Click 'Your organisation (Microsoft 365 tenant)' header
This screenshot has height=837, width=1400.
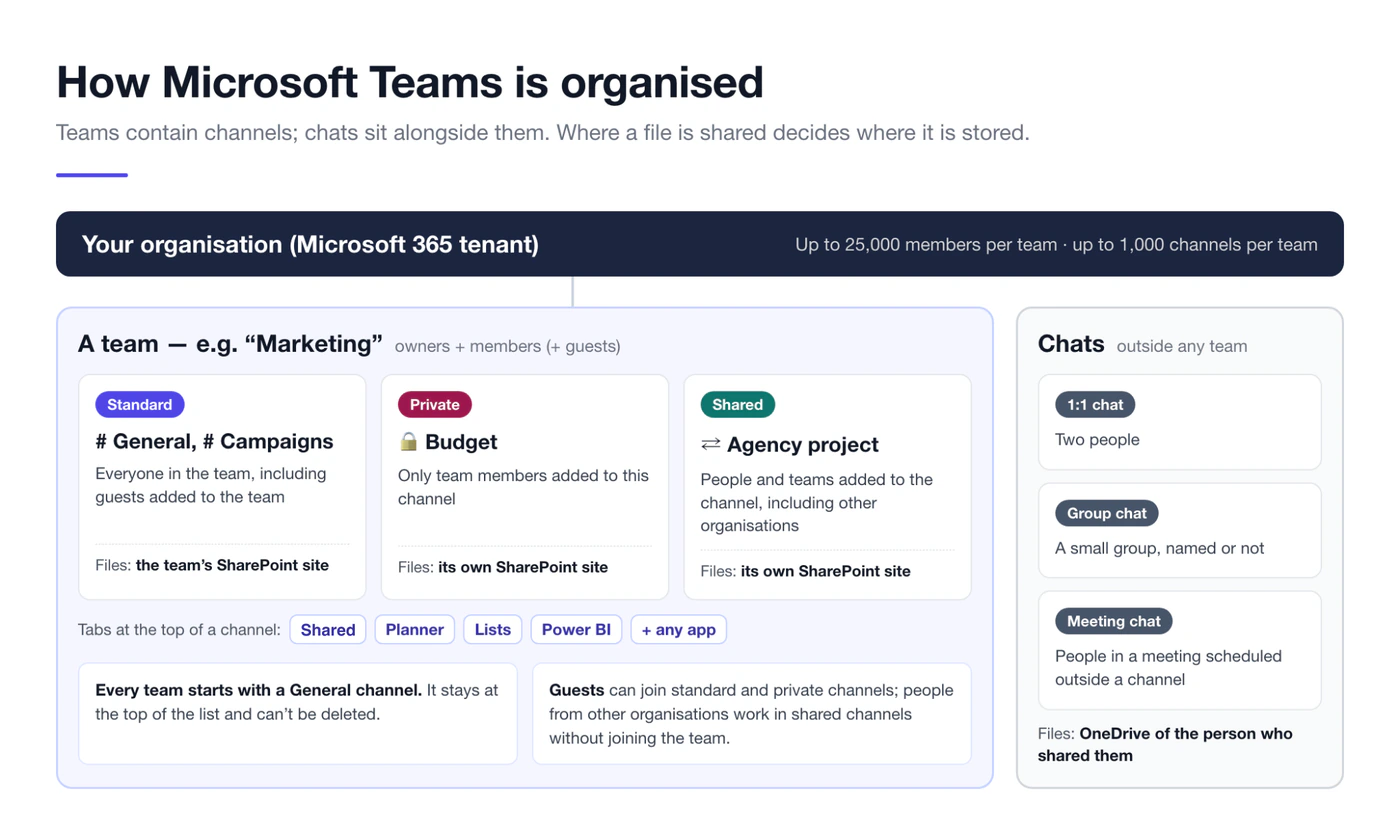[310, 244]
